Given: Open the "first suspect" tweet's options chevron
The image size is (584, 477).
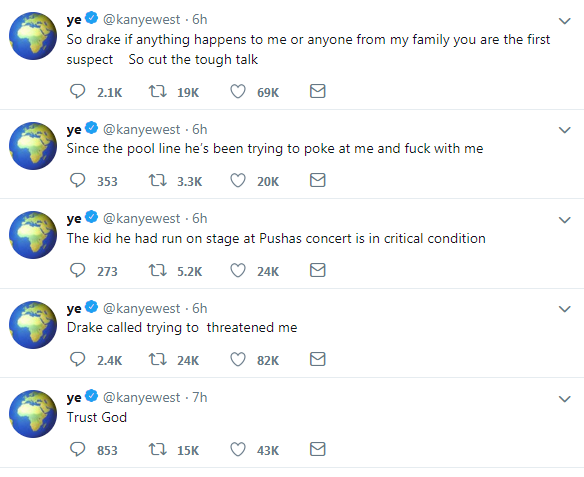Looking at the screenshot, I should [x=565, y=21].
